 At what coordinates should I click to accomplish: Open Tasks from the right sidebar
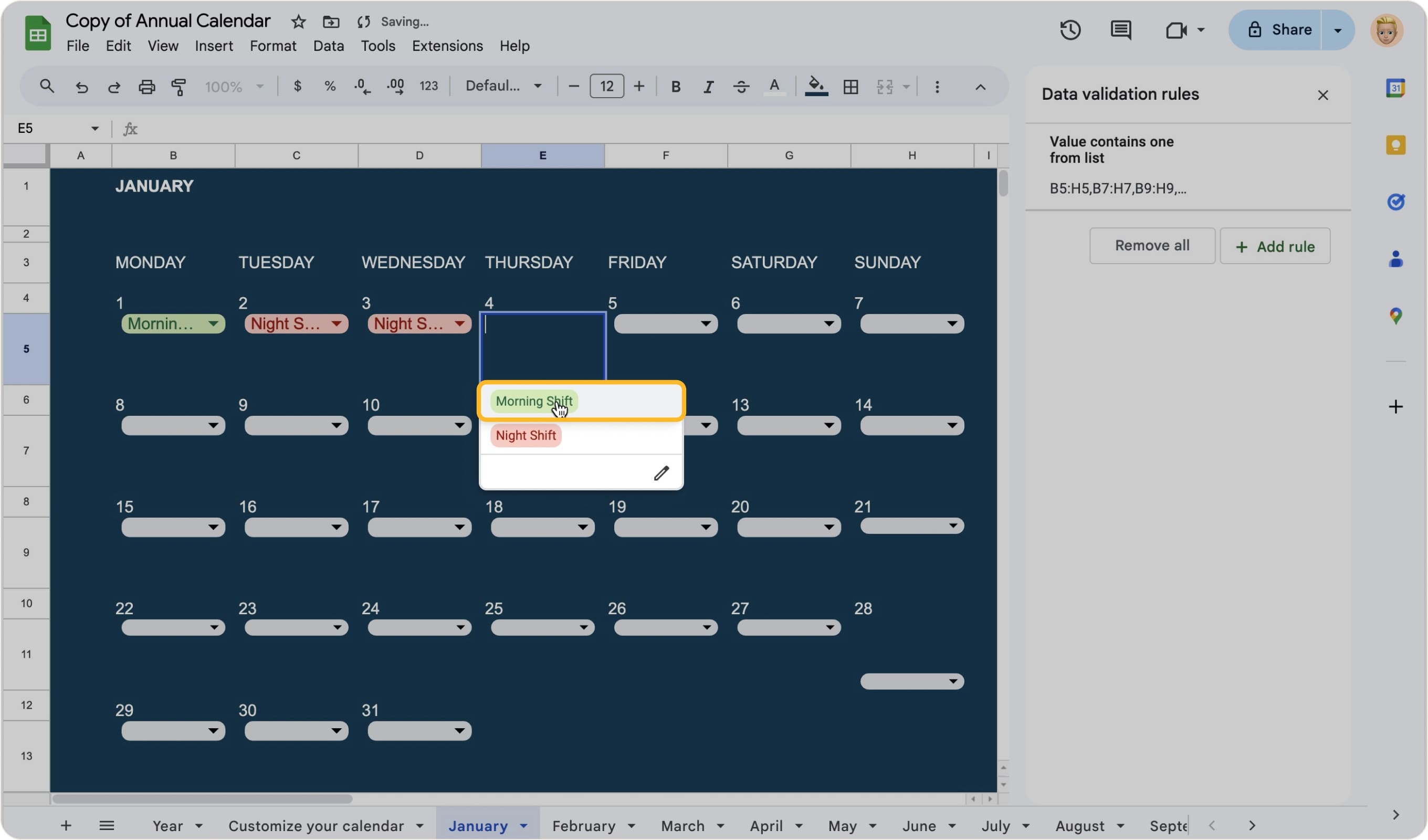[x=1396, y=202]
